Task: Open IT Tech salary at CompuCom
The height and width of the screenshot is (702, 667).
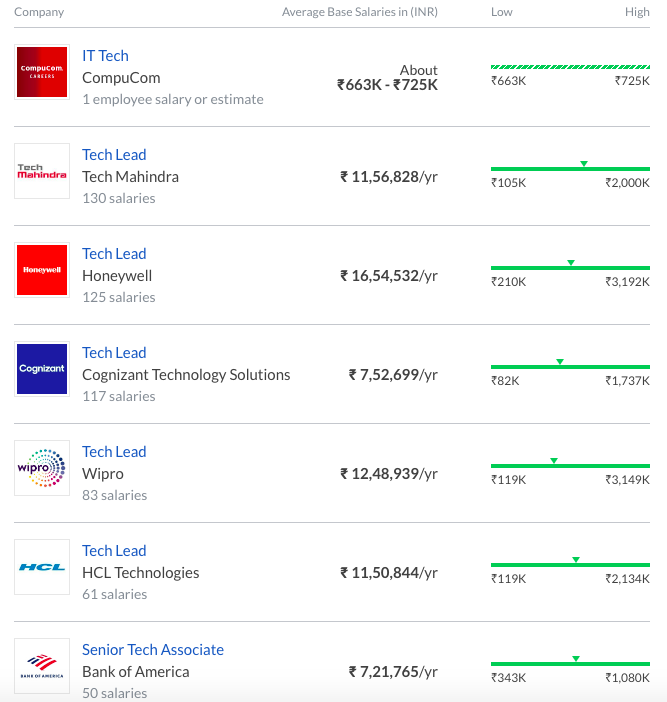Action: click(x=105, y=56)
